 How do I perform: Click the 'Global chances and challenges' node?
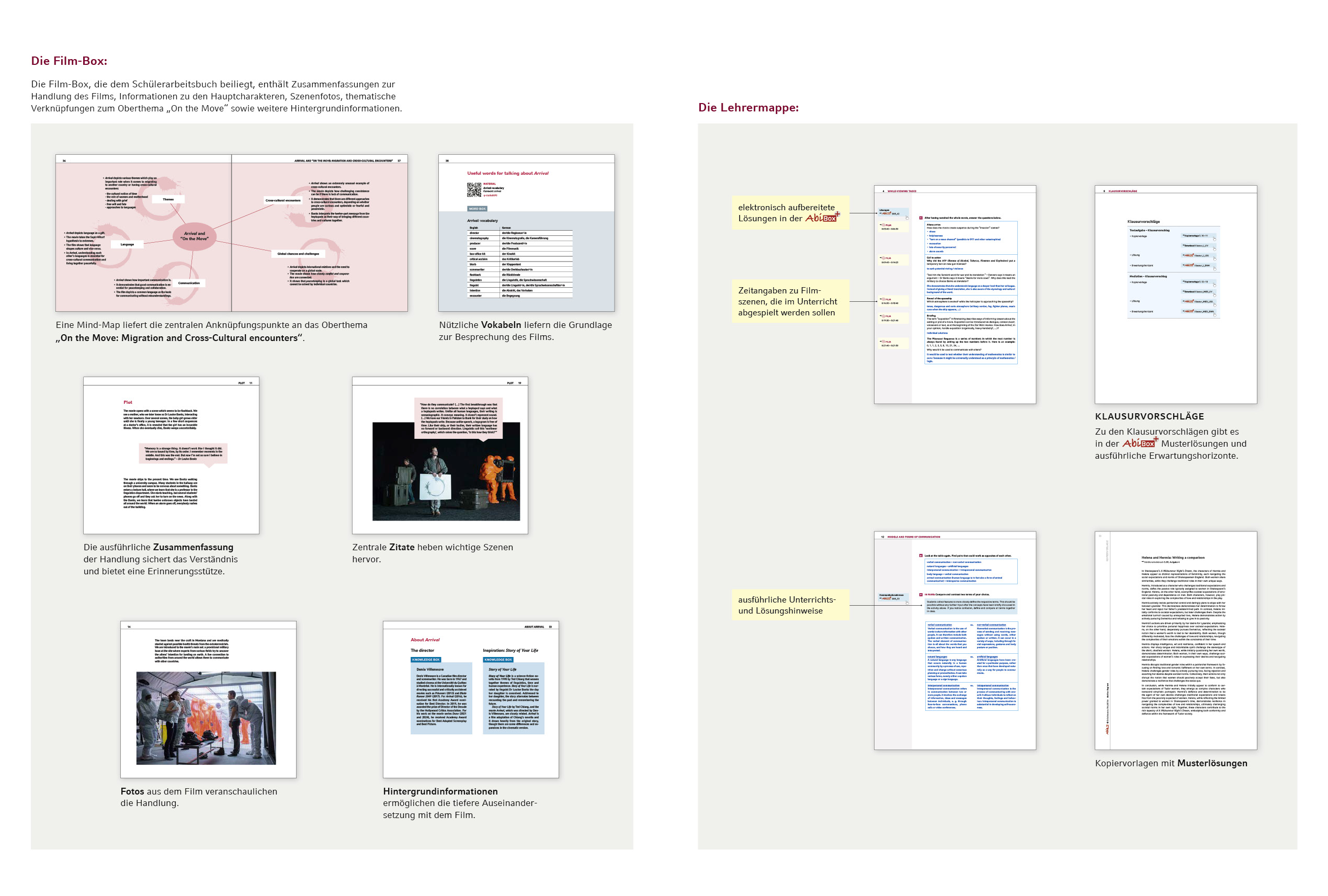298,254
